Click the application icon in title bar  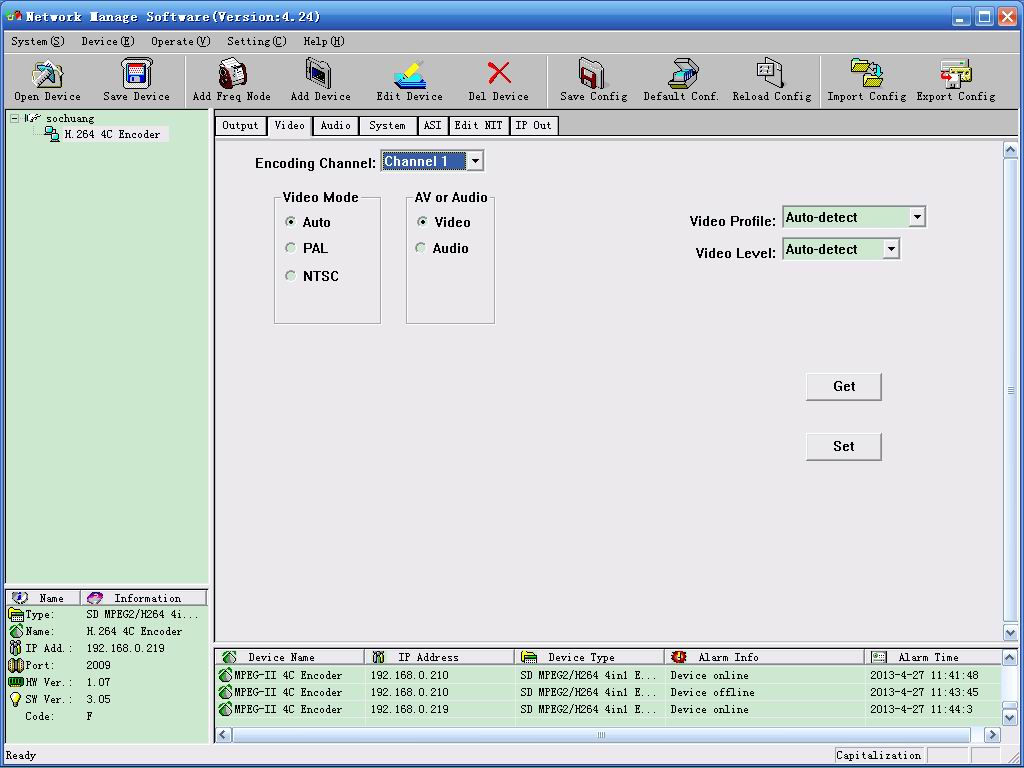pos(14,16)
